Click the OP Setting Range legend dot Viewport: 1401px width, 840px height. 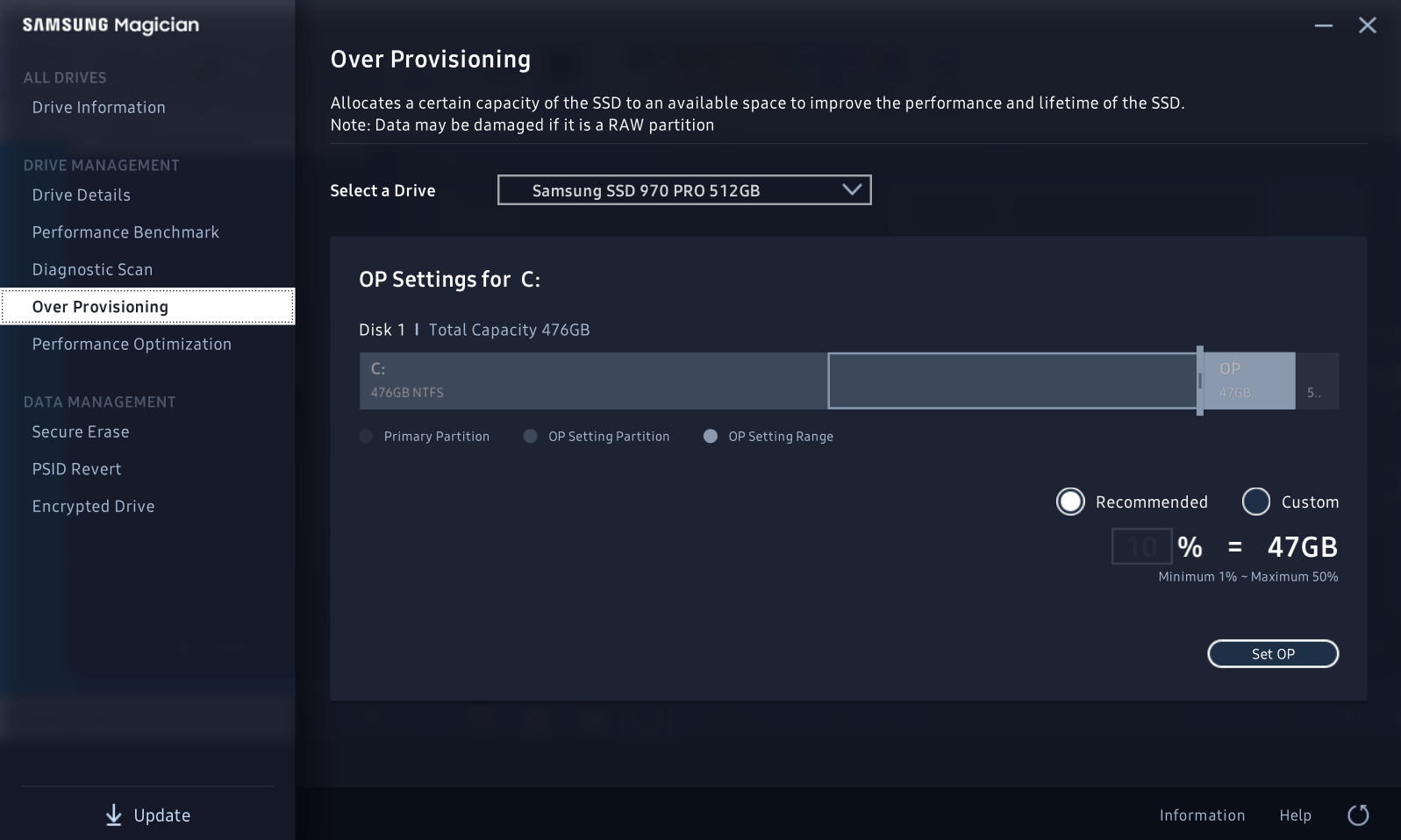pos(711,436)
